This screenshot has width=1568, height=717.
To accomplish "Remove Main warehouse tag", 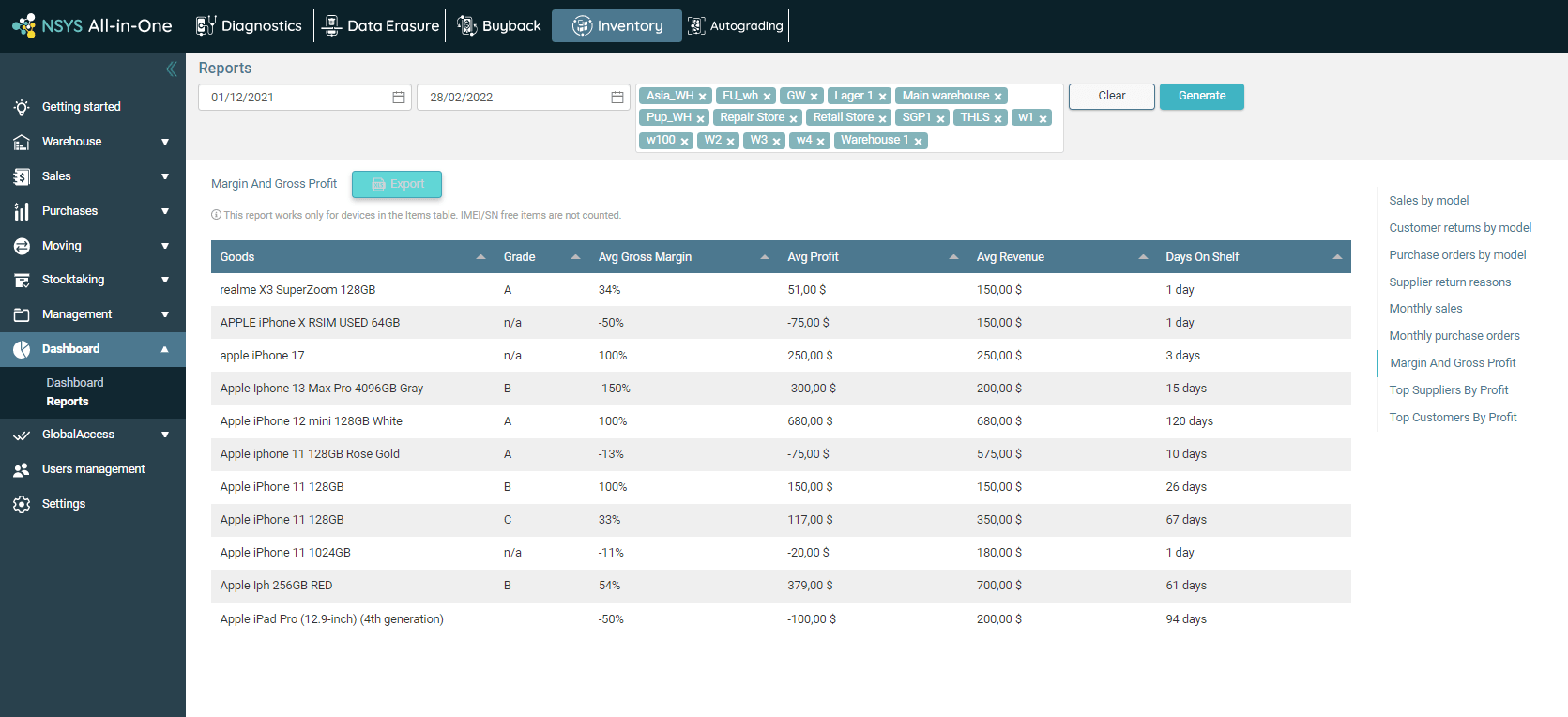I will pos(998,97).
